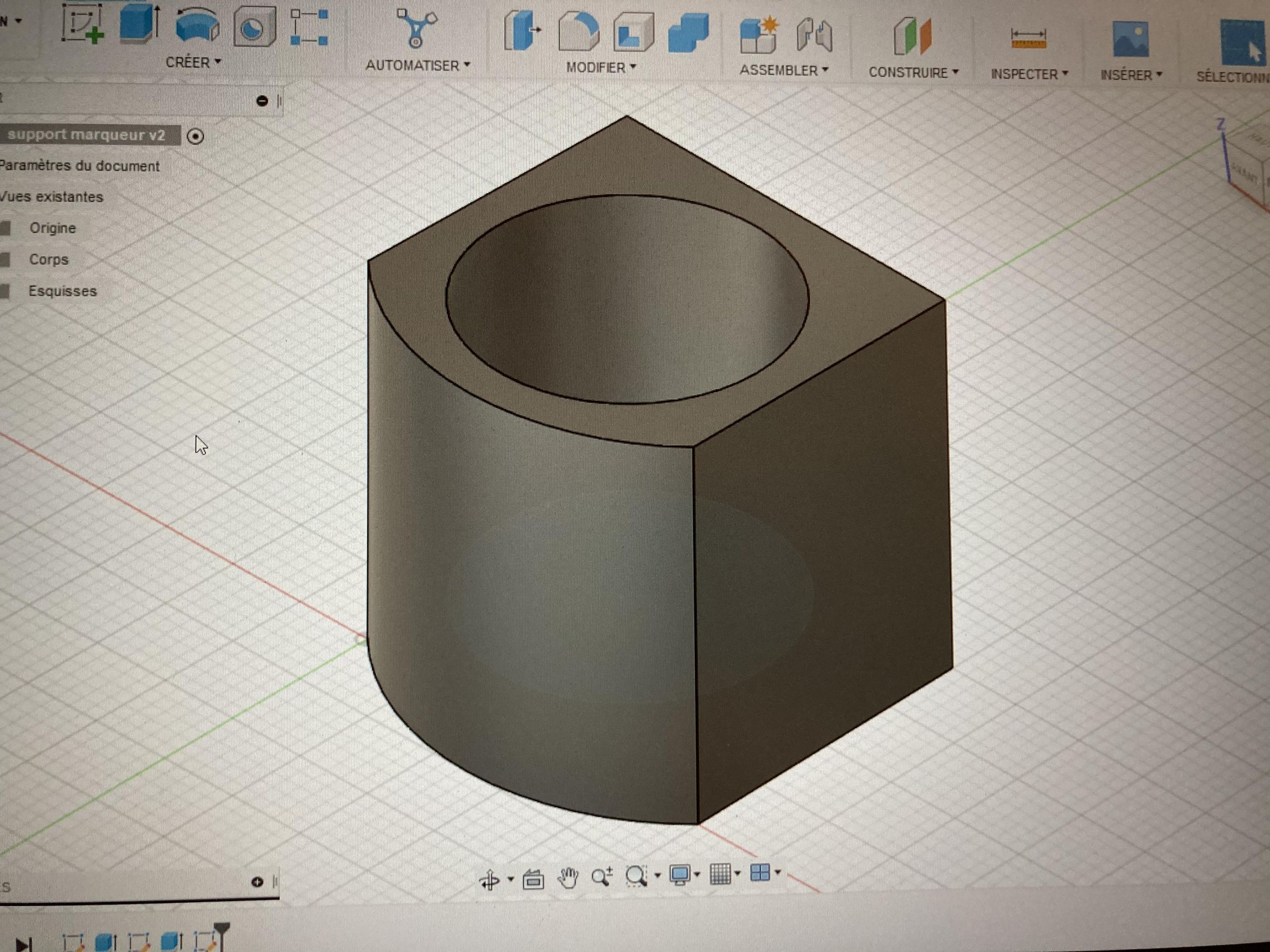Select the support marqueur v2 root node
The height and width of the screenshot is (952, 1270).
(86, 135)
